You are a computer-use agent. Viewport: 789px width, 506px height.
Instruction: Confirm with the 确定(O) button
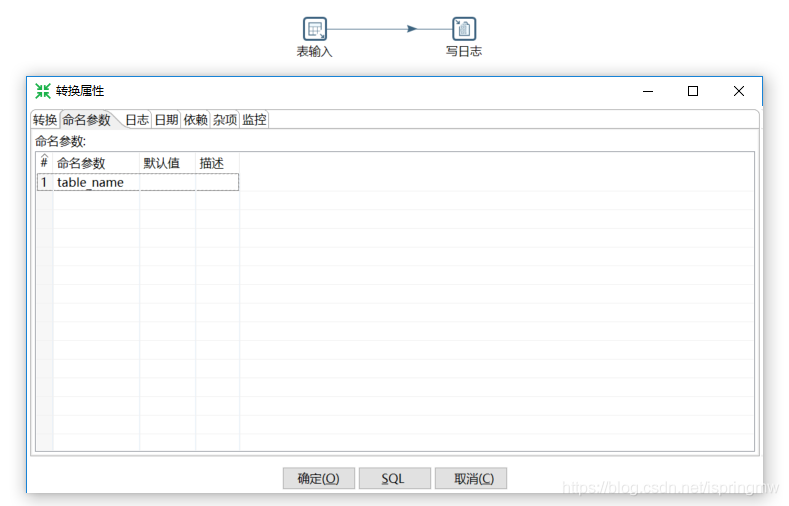pos(319,478)
